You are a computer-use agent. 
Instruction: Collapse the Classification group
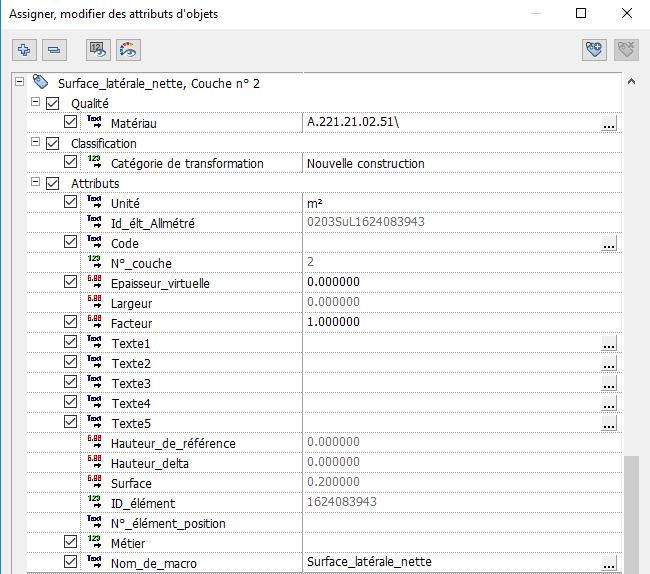(x=36, y=142)
